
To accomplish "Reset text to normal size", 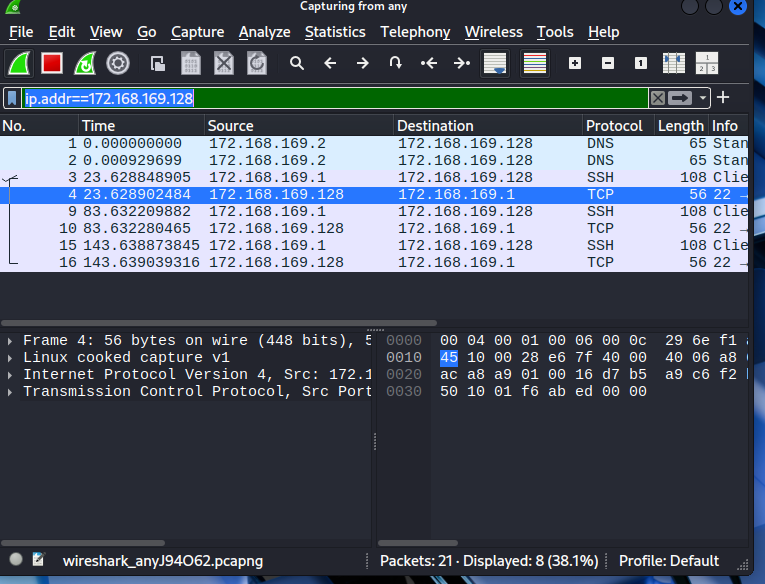I will click(x=641, y=63).
